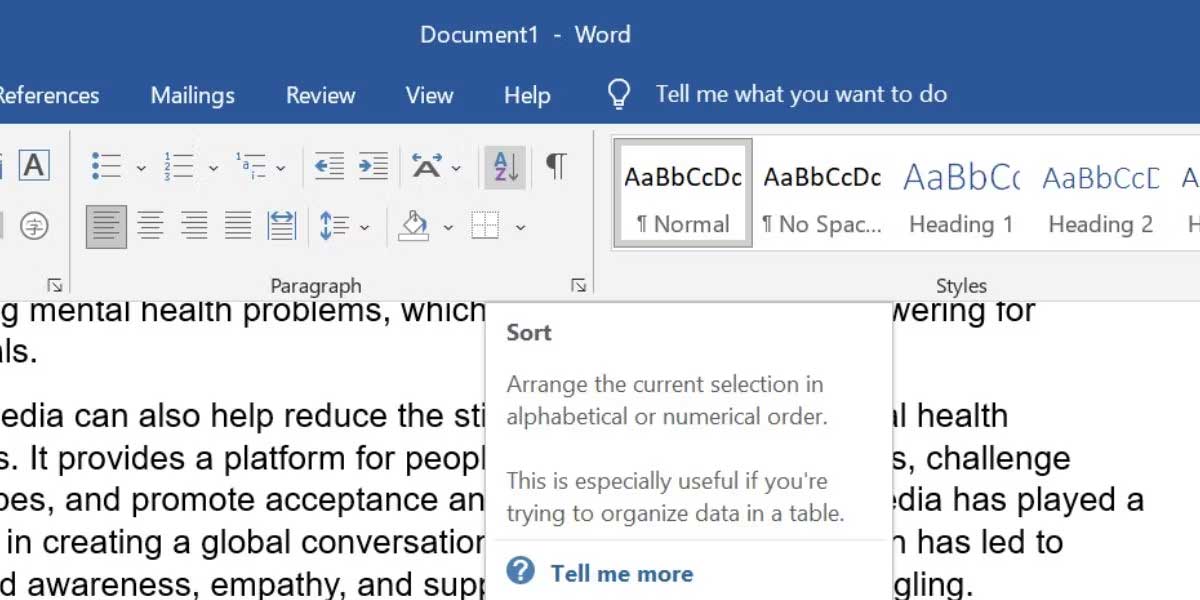This screenshot has width=1200, height=600.
Task: Click the Sort A-Z button
Action: click(505, 166)
